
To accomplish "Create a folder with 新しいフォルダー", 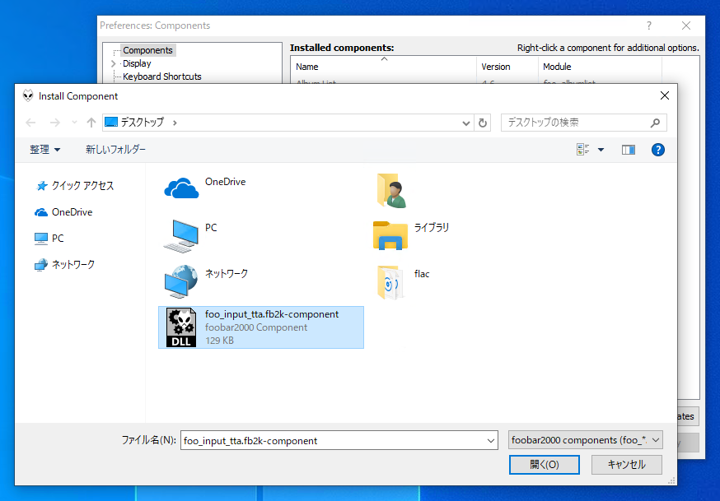I will click(115, 150).
